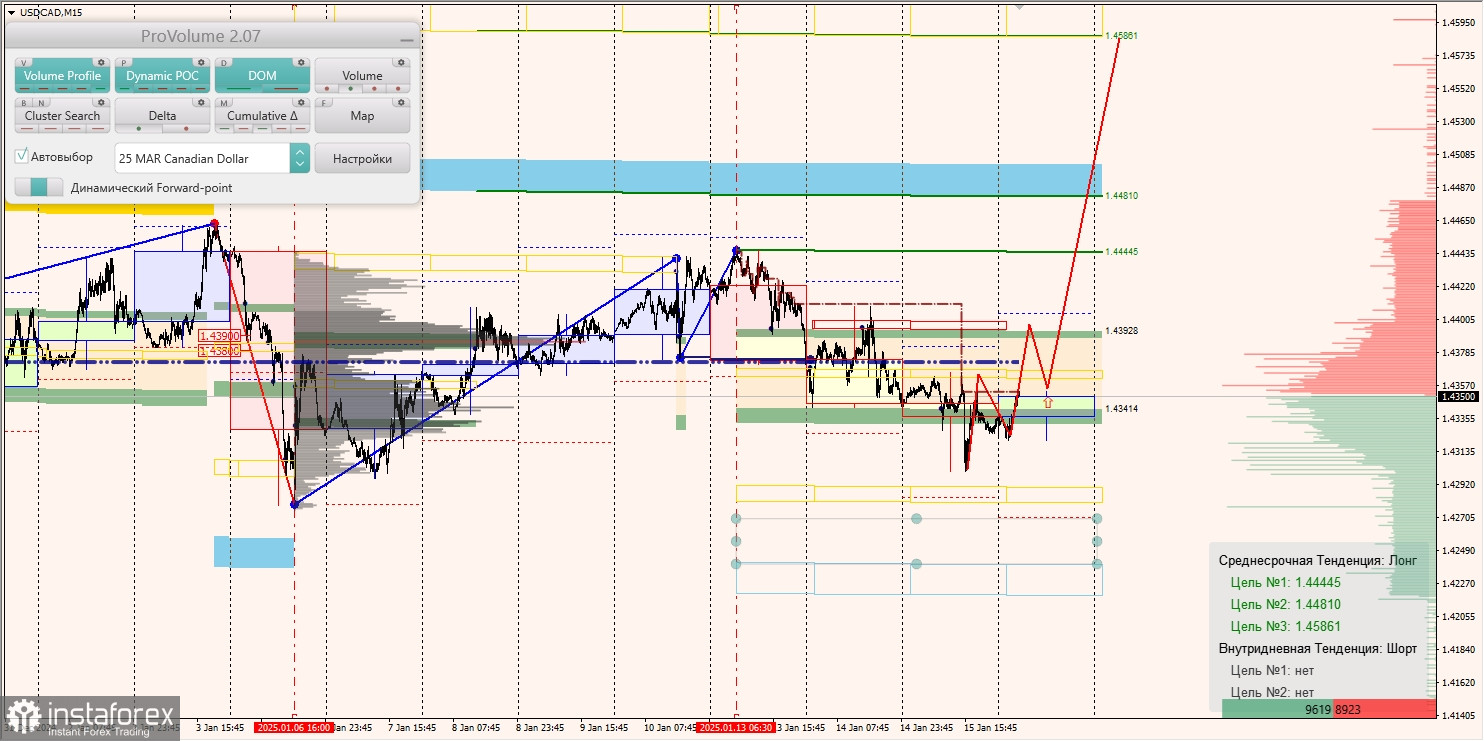Click the F hotkey tag on Map
The width and height of the screenshot is (1484, 741).
point(324,103)
